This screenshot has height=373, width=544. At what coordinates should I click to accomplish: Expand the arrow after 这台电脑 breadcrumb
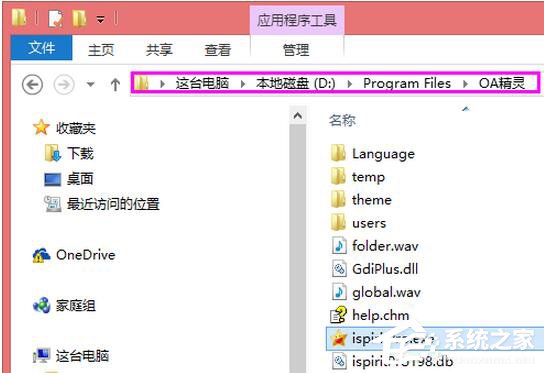click(243, 84)
